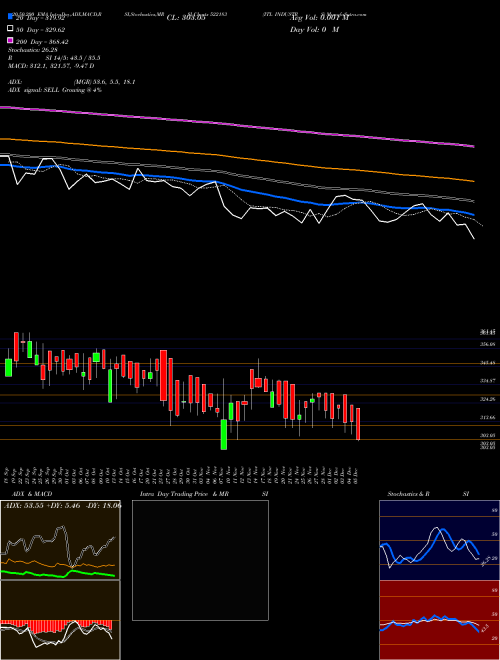Click the 'Stochastics & RSI' panel title

pos(428,494)
